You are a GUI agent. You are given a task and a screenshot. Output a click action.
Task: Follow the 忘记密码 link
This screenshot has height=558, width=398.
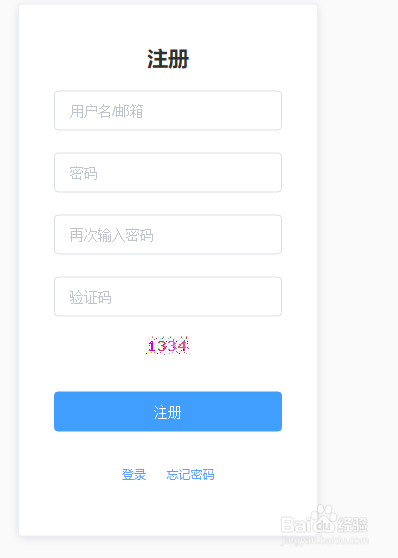(x=190, y=474)
